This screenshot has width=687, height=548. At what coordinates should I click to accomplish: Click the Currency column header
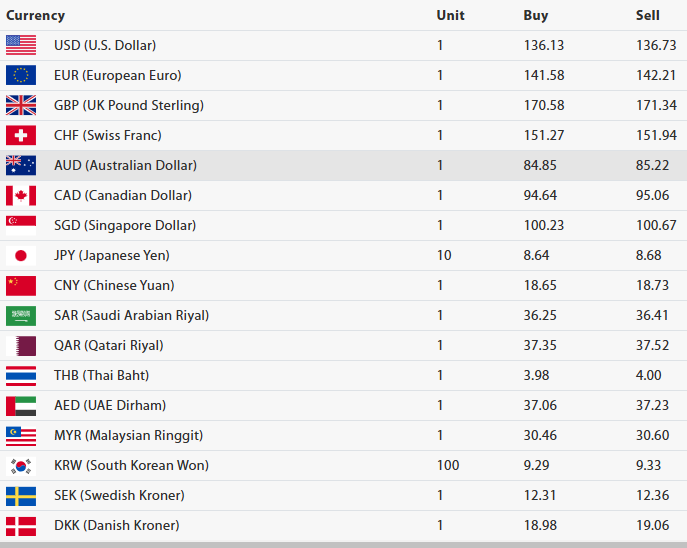pos(36,15)
